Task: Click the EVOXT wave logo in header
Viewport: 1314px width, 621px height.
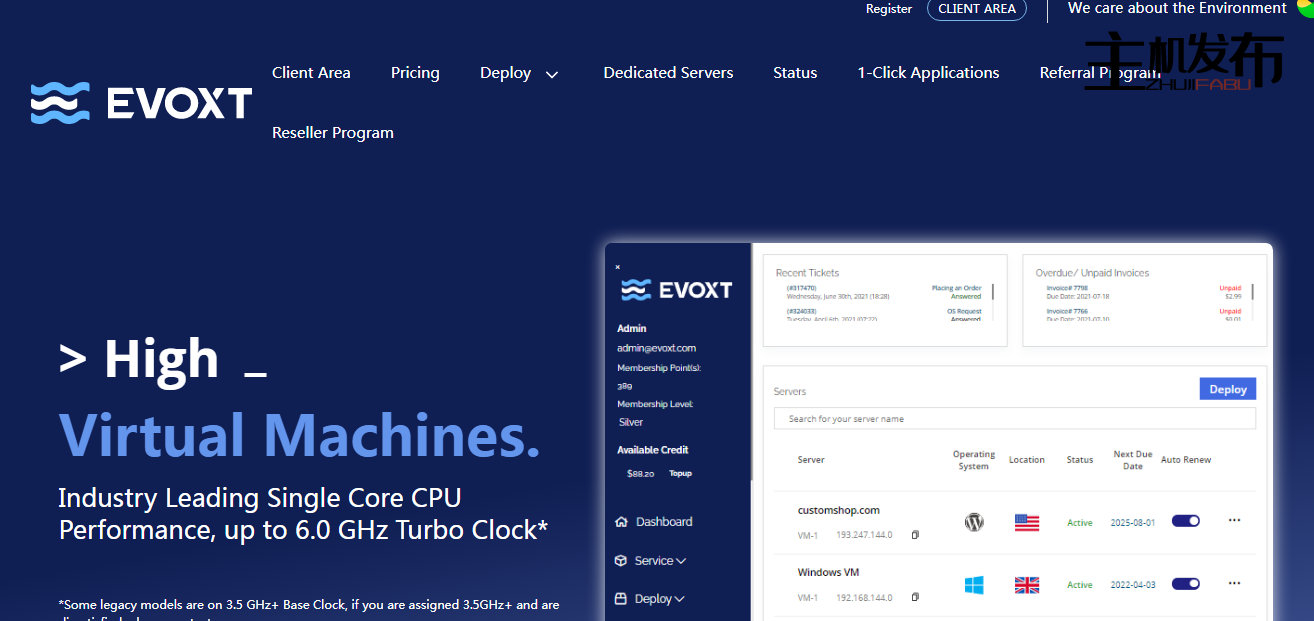Action: click(x=60, y=103)
